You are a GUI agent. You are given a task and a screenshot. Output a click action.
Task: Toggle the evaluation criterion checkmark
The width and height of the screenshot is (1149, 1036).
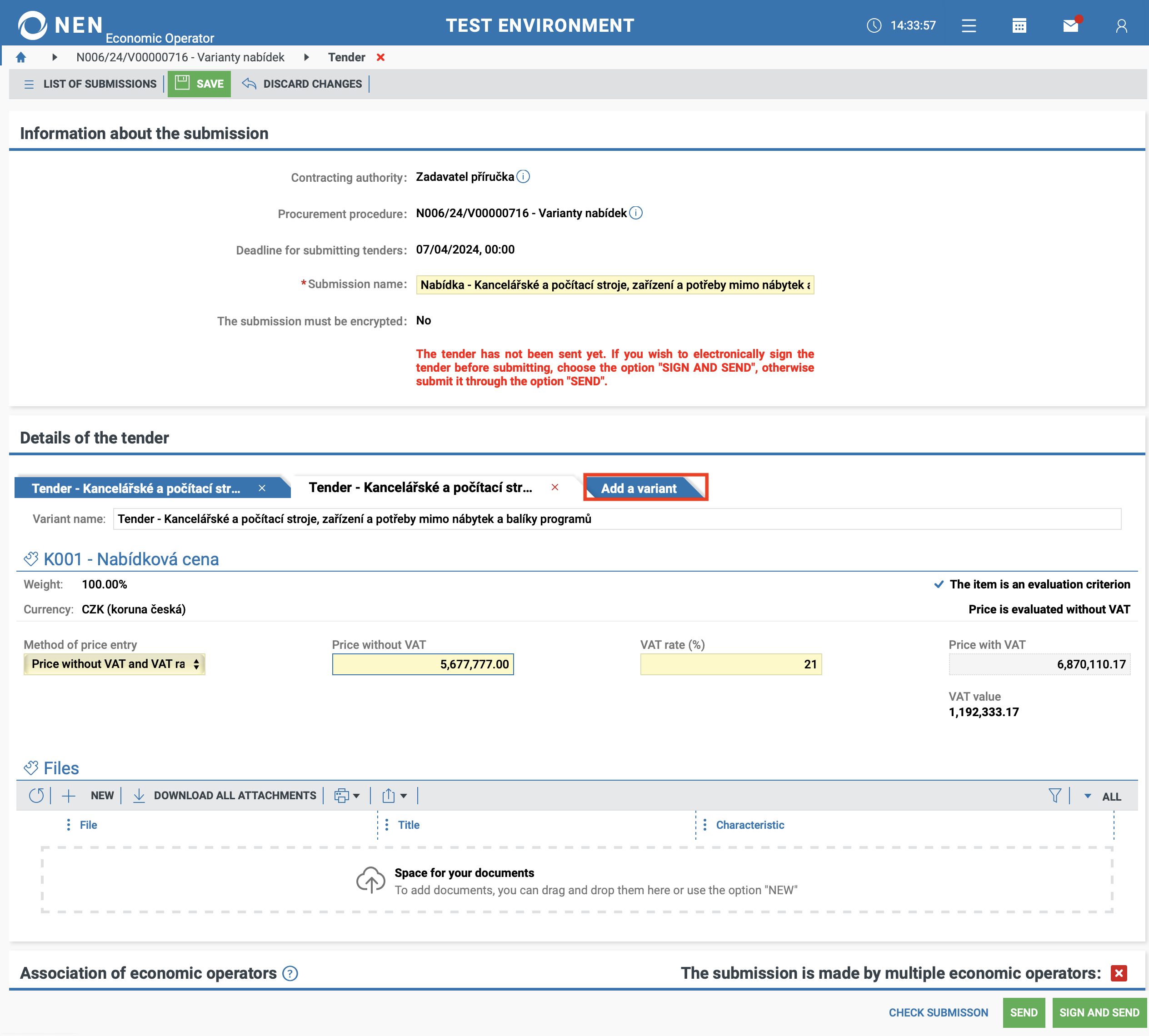(939, 585)
